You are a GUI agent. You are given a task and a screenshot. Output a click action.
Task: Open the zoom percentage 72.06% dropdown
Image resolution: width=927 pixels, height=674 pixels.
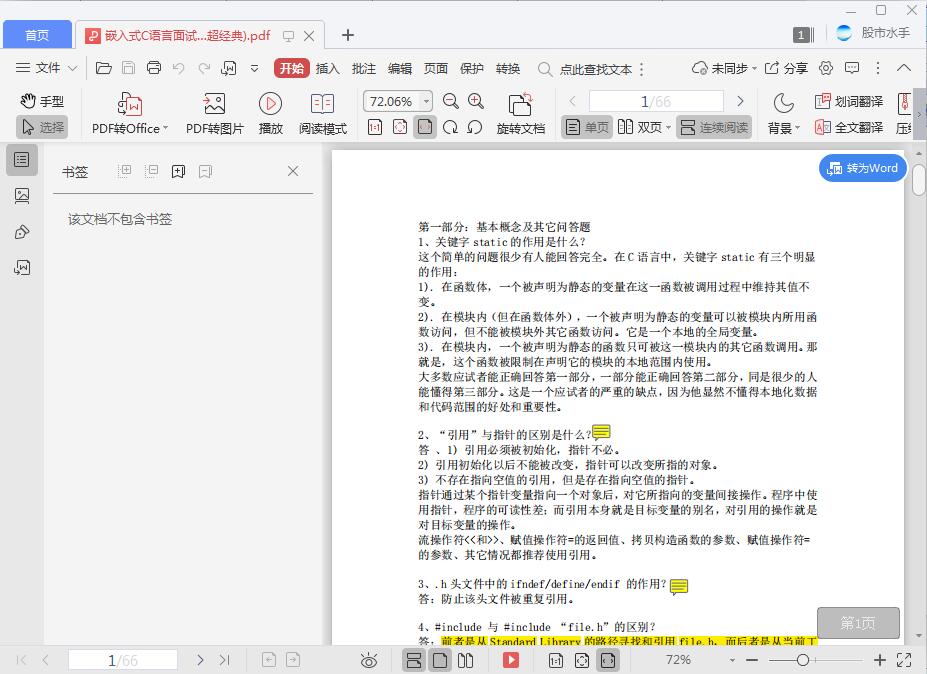[x=396, y=101]
